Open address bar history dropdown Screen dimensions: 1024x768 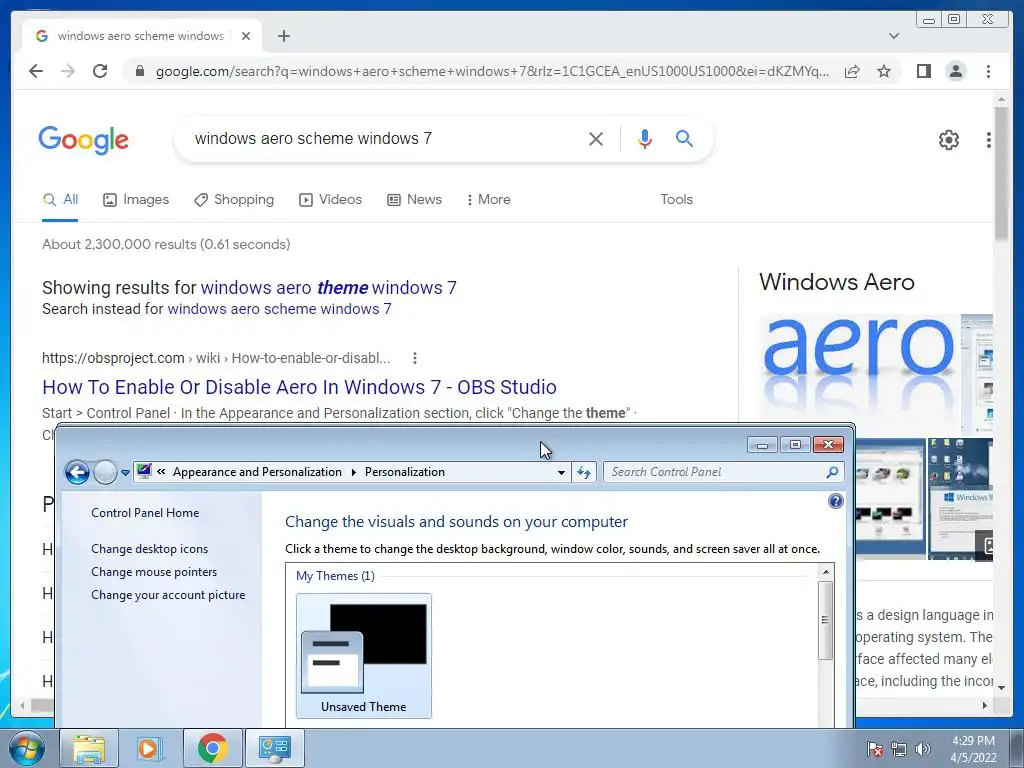coord(561,472)
